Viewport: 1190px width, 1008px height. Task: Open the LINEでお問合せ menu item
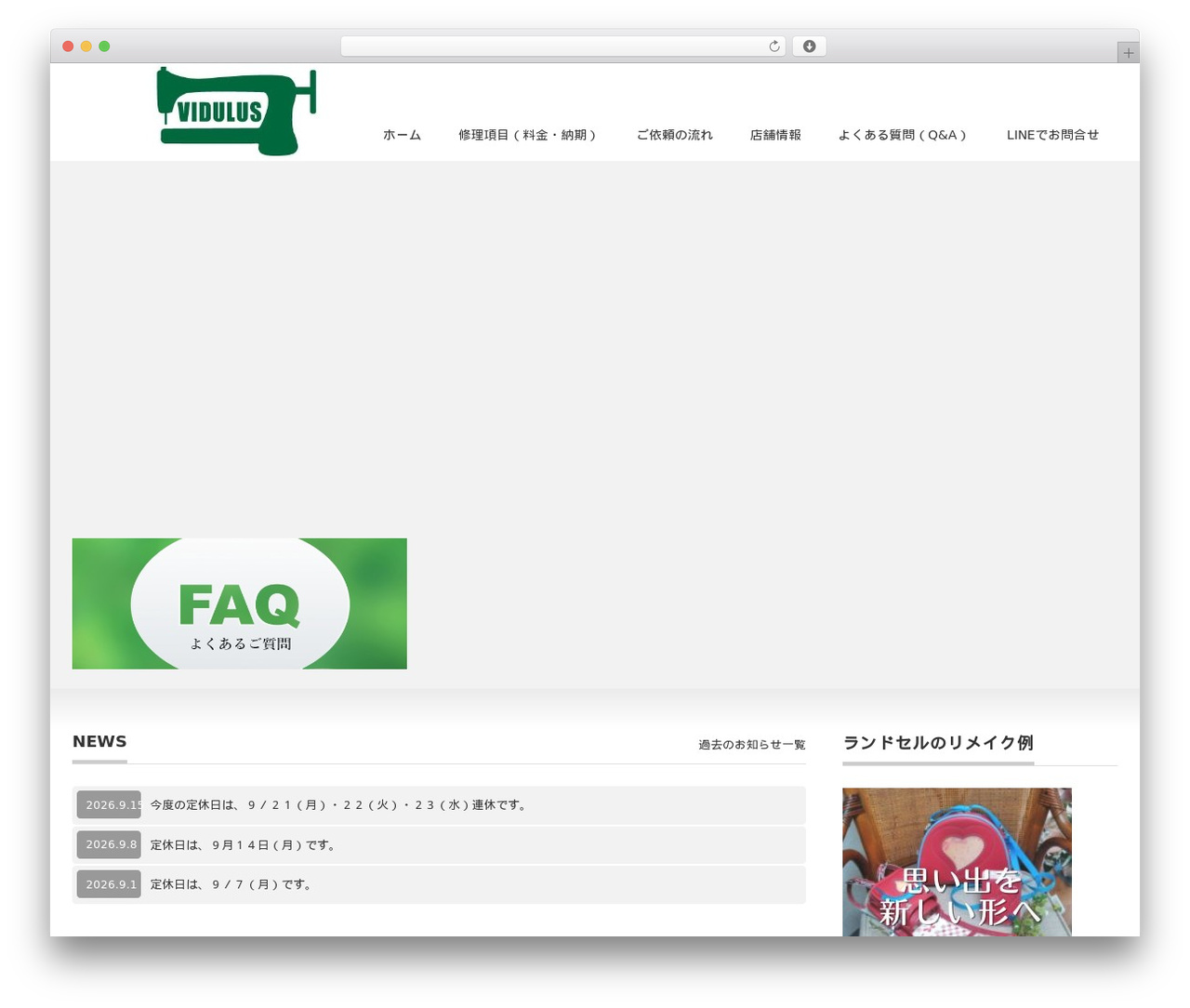(1052, 135)
